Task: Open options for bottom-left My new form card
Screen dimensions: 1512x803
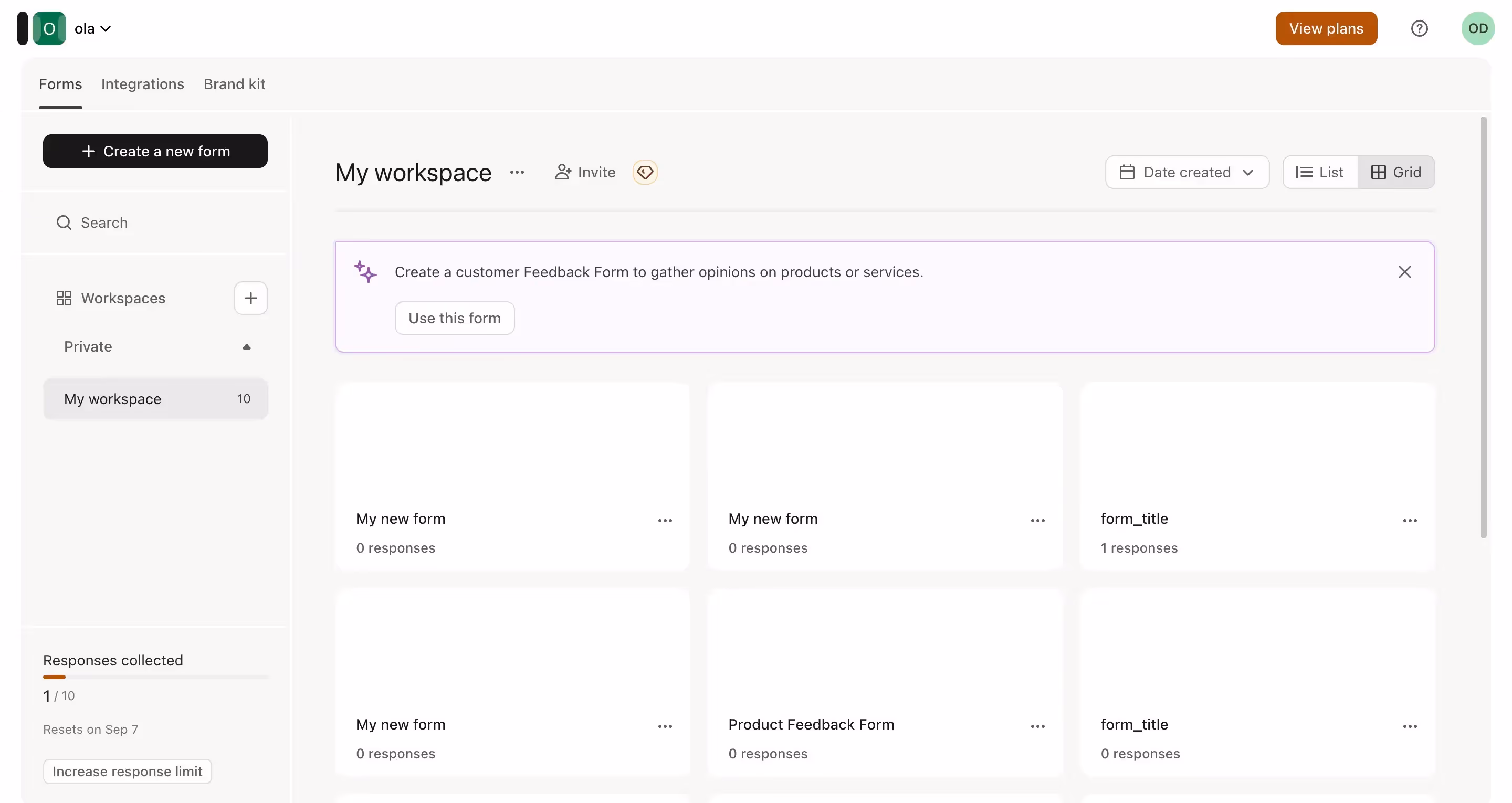Action: click(665, 726)
